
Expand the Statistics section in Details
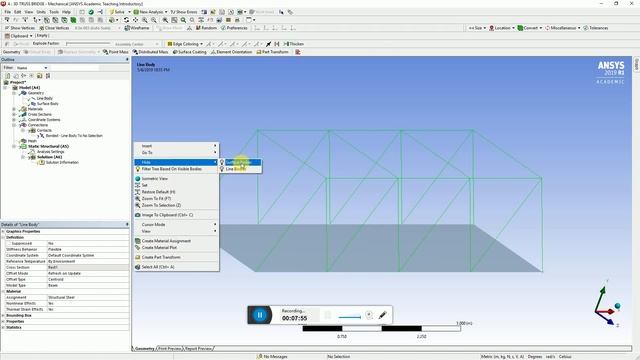3,327
